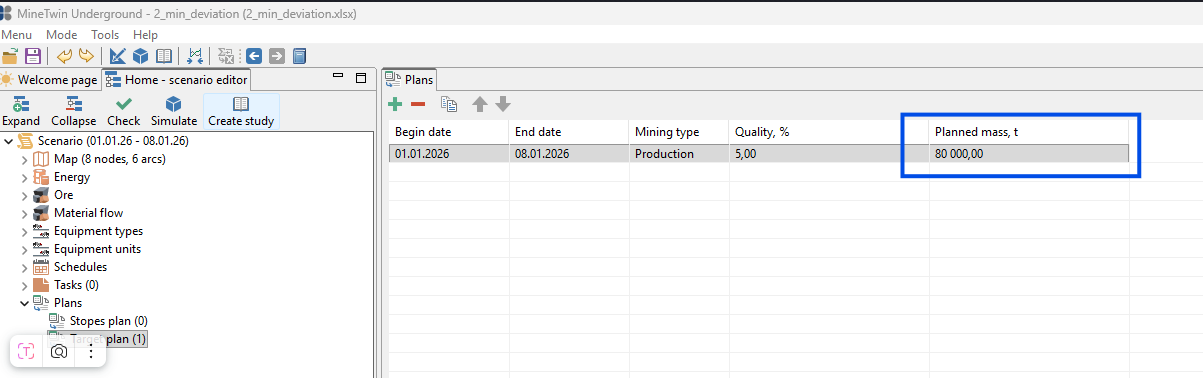Select the Home - scenario editor tab
This screenshot has height=378, width=1203.
click(176, 80)
